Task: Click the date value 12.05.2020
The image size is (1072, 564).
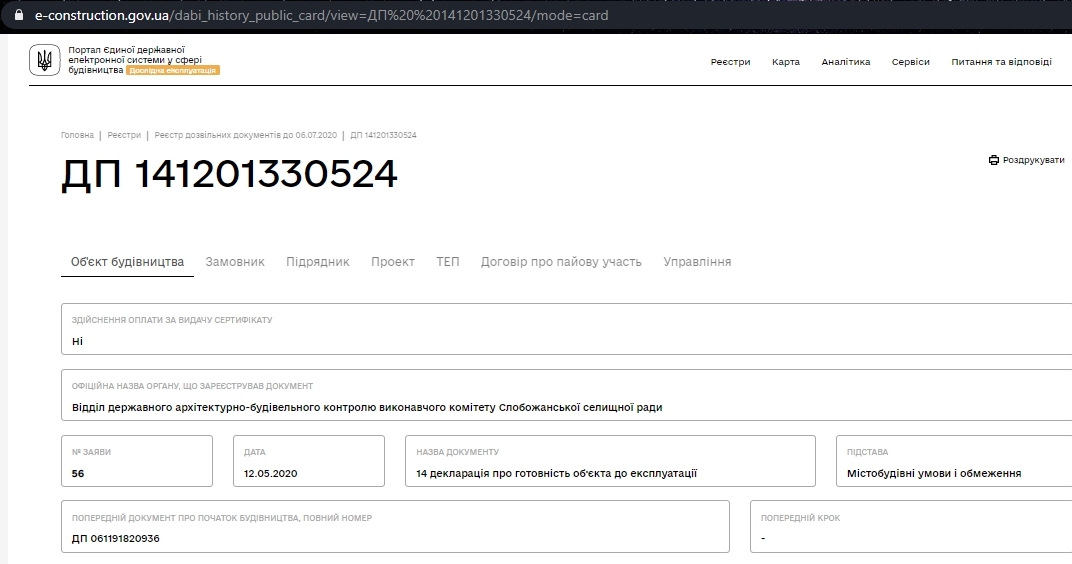Action: click(271, 473)
